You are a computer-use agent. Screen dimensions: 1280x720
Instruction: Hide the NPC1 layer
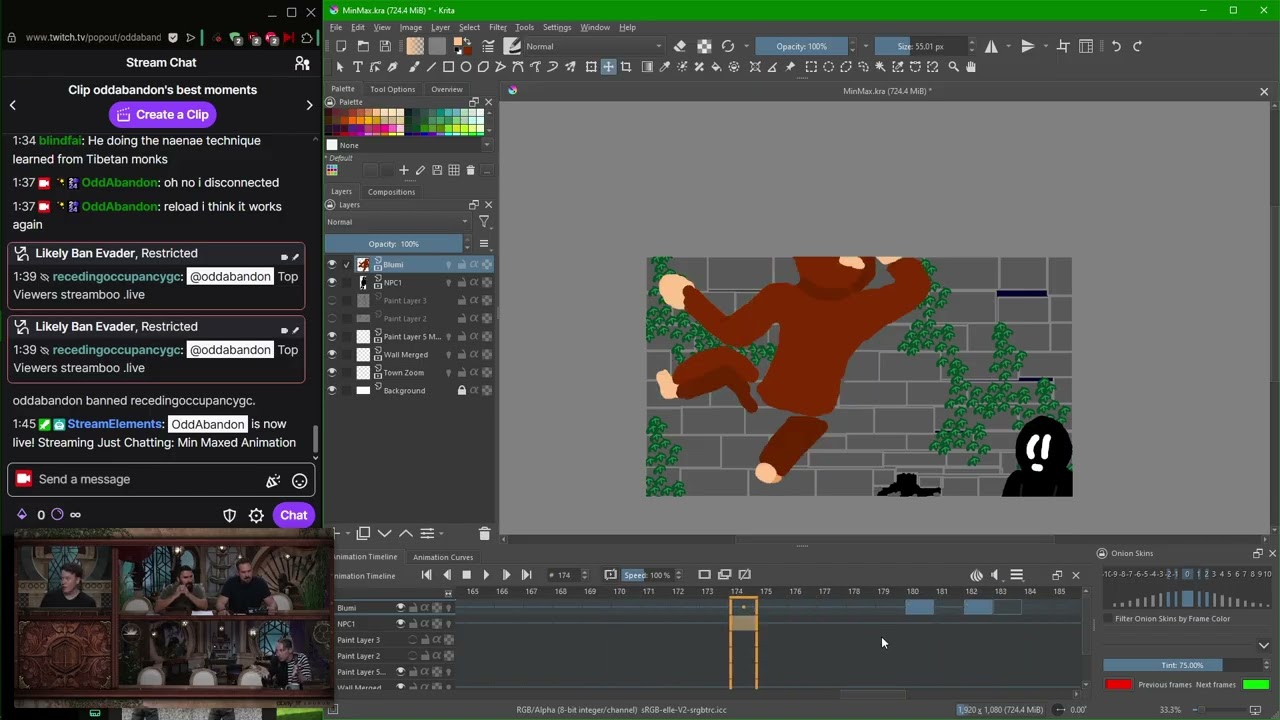click(332, 283)
